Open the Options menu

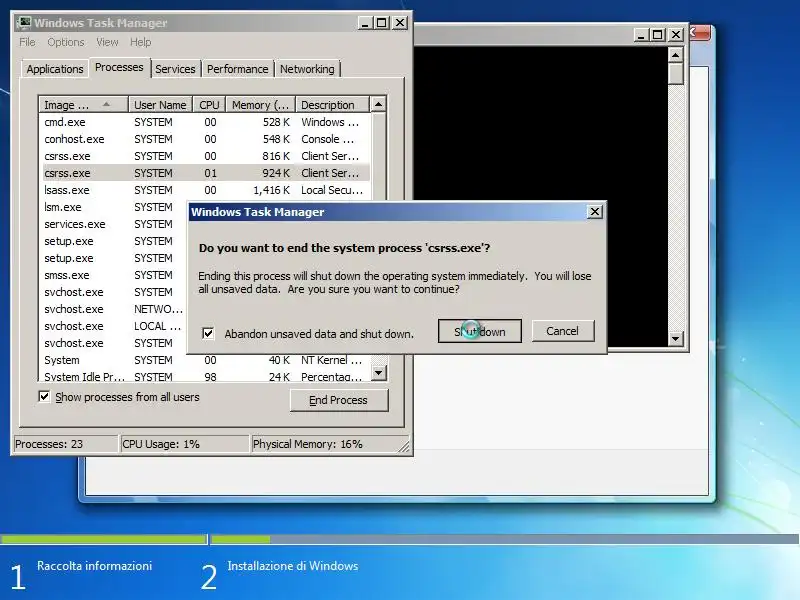(66, 42)
